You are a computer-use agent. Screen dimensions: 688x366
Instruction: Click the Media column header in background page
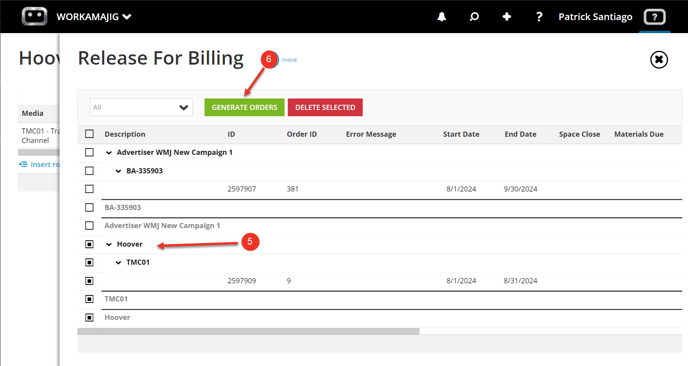32,113
